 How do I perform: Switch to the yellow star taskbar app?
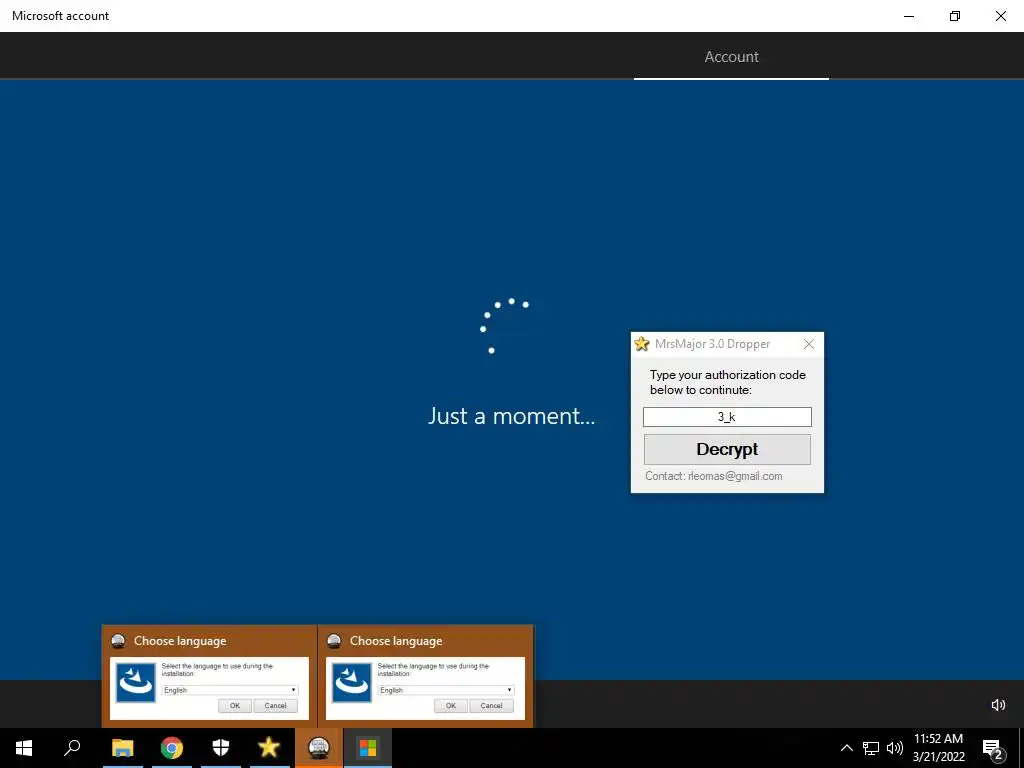coord(269,748)
